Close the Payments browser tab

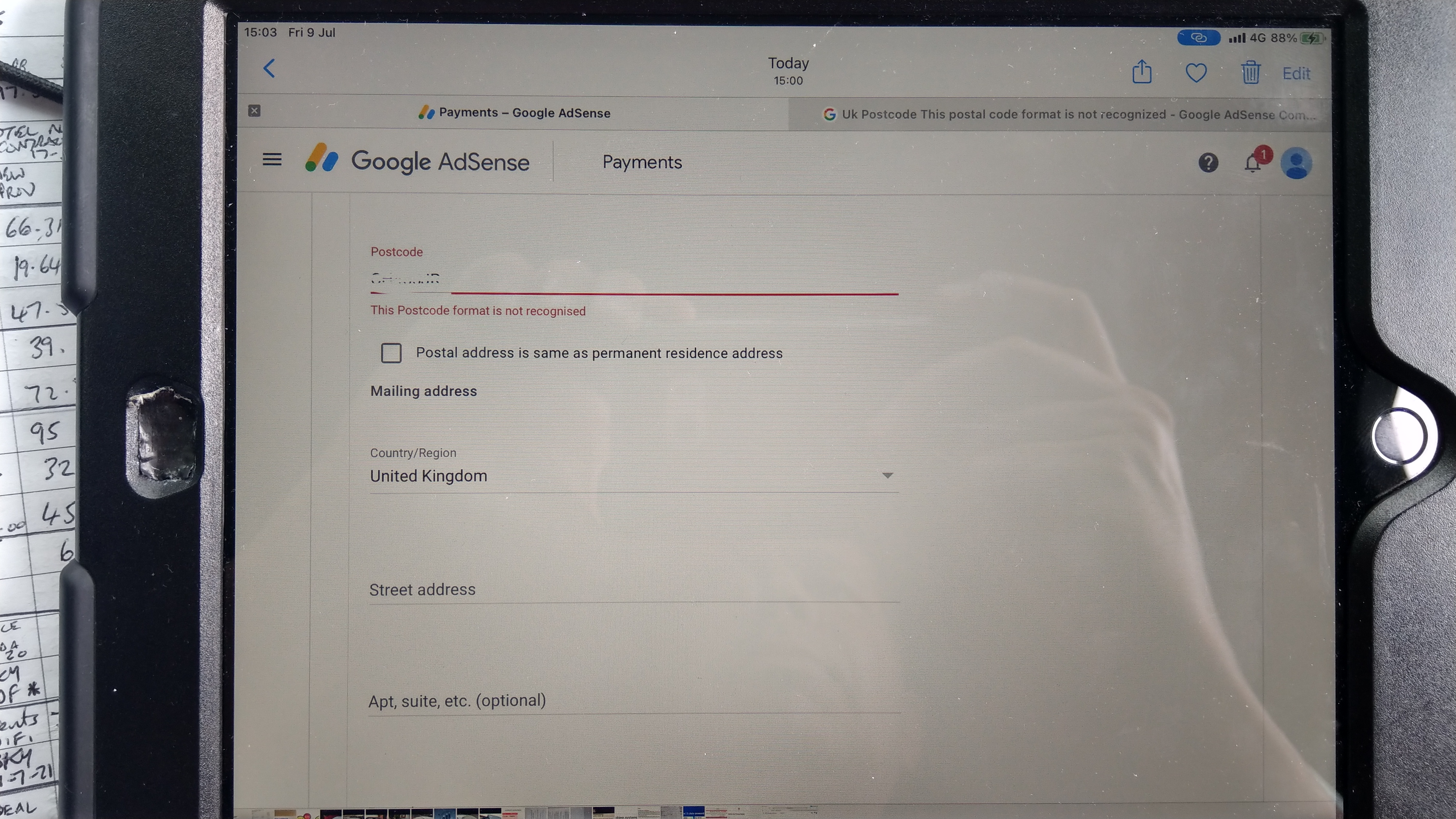tap(254, 111)
